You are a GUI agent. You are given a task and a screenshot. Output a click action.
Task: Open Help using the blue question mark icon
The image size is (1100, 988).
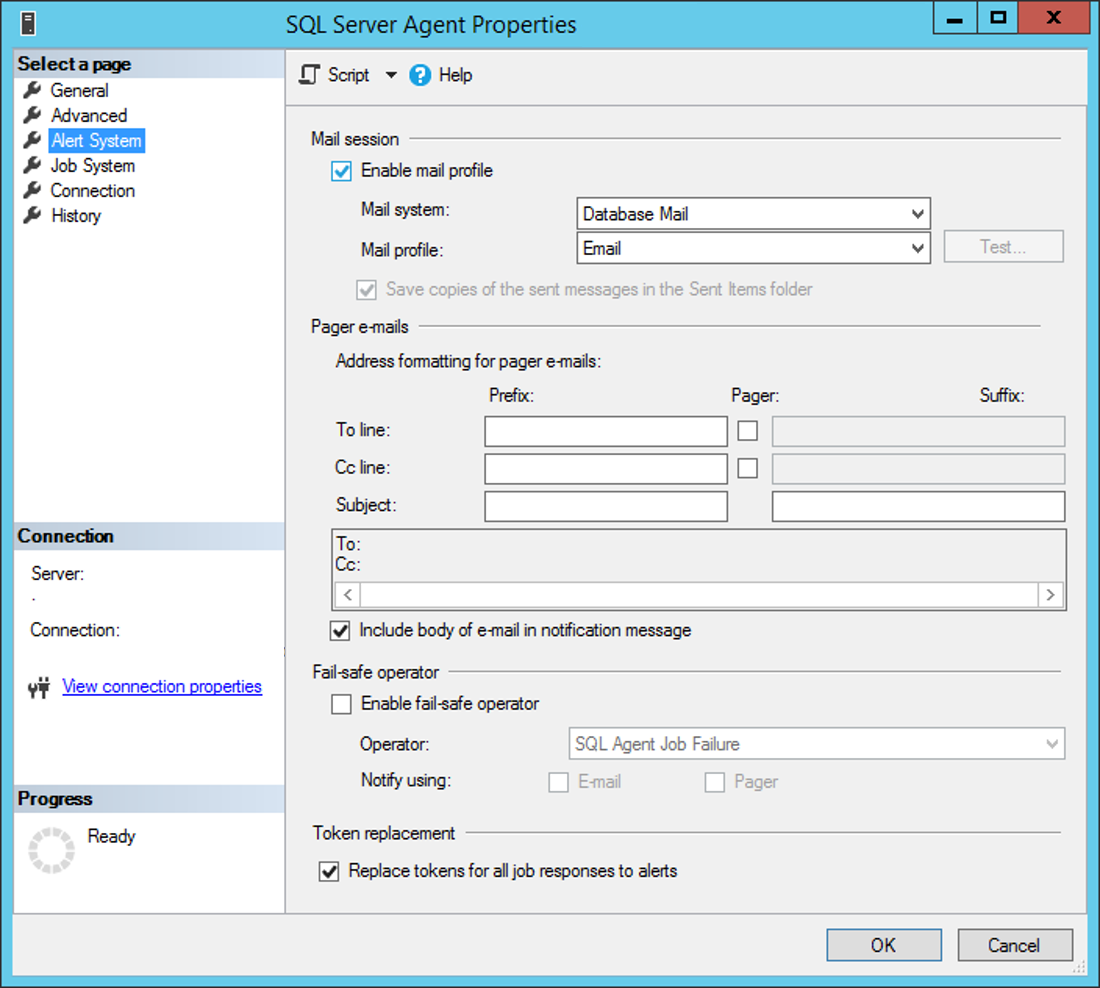(x=421, y=74)
